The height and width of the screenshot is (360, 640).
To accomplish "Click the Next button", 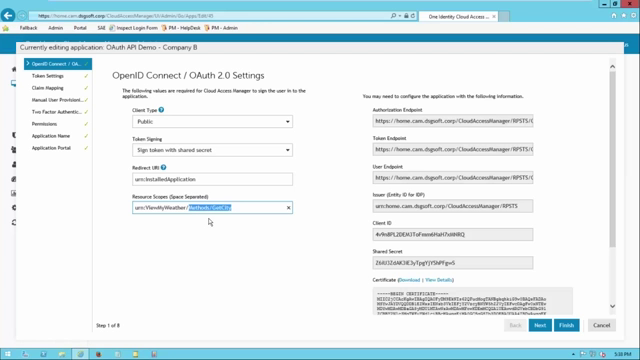I will click(x=540, y=325).
